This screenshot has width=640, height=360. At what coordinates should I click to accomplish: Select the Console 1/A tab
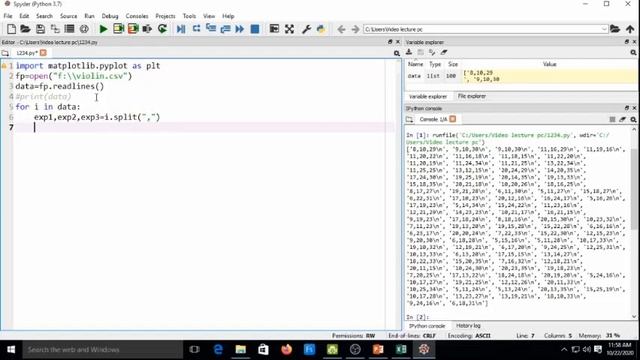pyautogui.click(x=433, y=119)
